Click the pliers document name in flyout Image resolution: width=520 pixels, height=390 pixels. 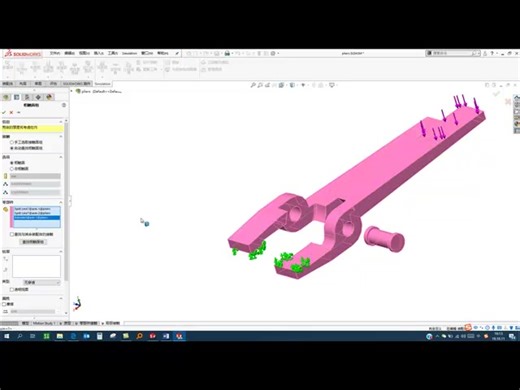tap(101, 91)
